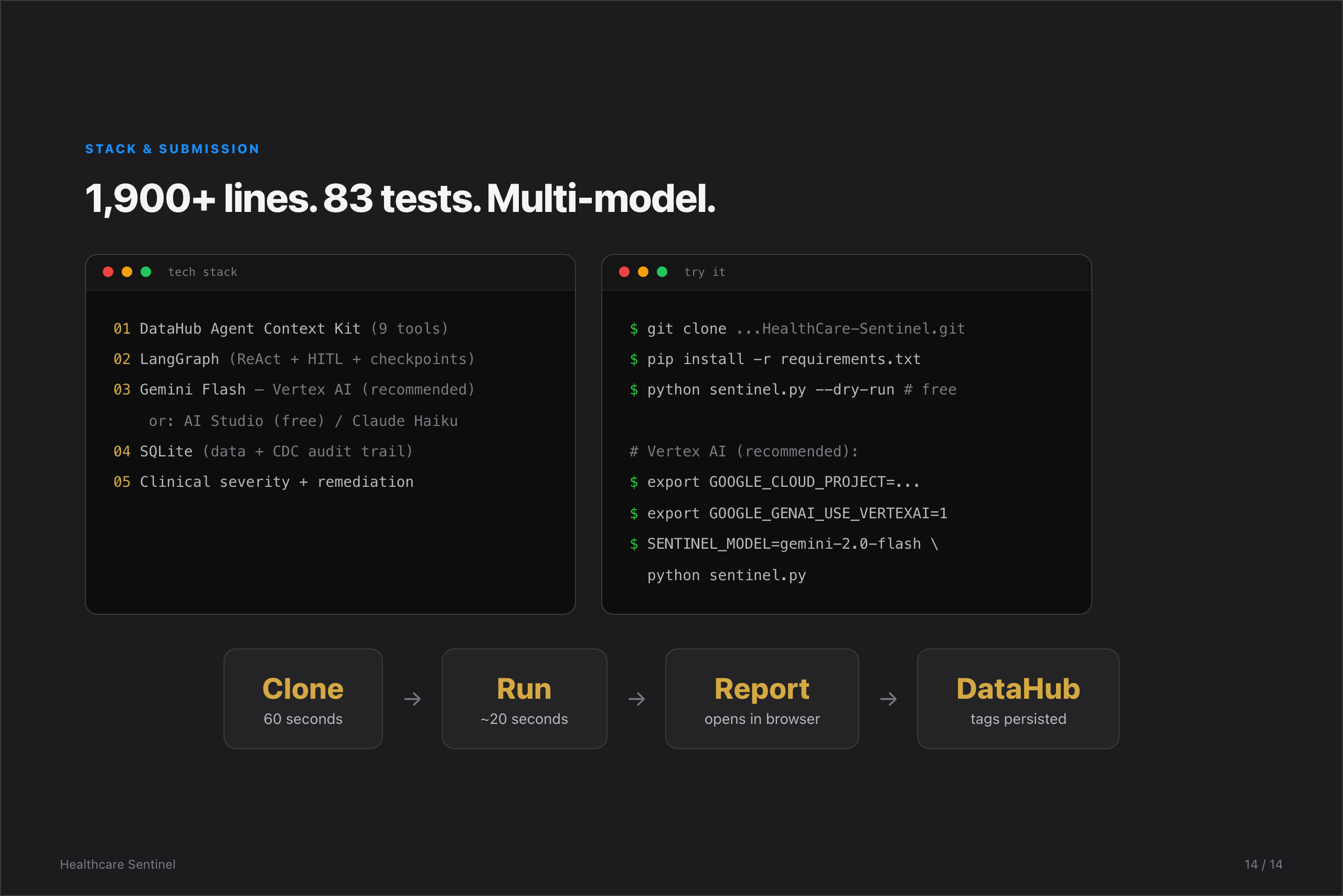Click the red dot in tech stack window
Screen dimensions: 1343x896
click(x=108, y=272)
